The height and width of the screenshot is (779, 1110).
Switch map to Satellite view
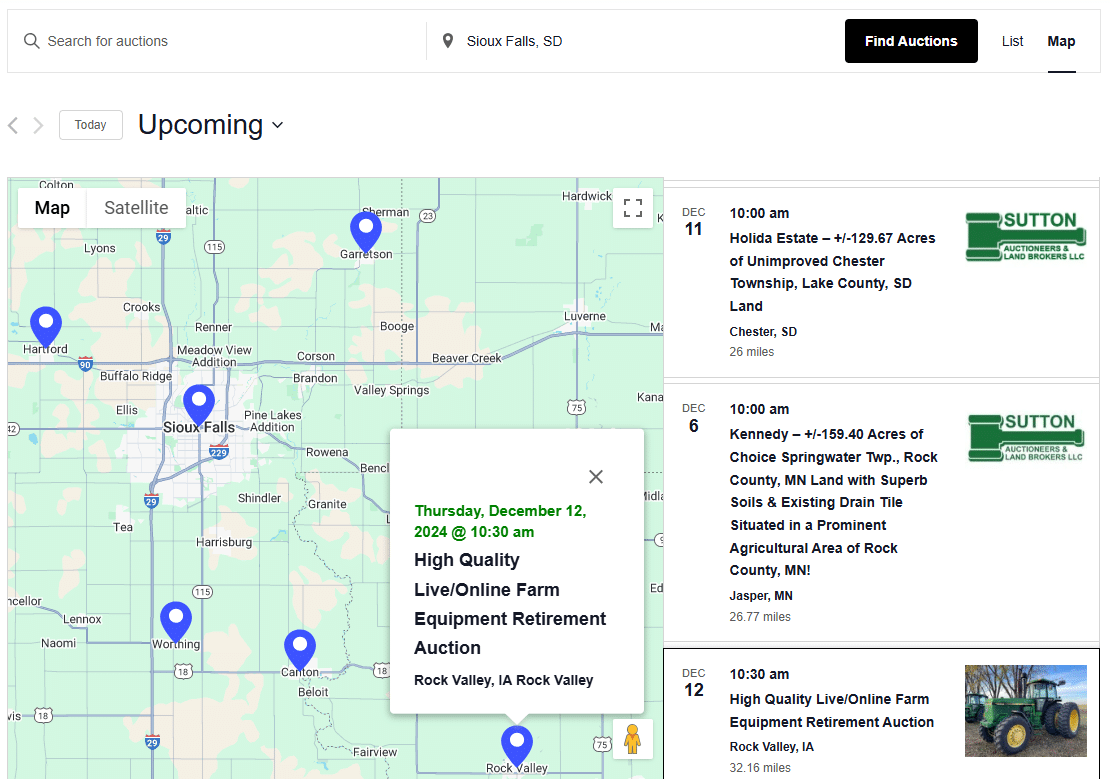[136, 208]
